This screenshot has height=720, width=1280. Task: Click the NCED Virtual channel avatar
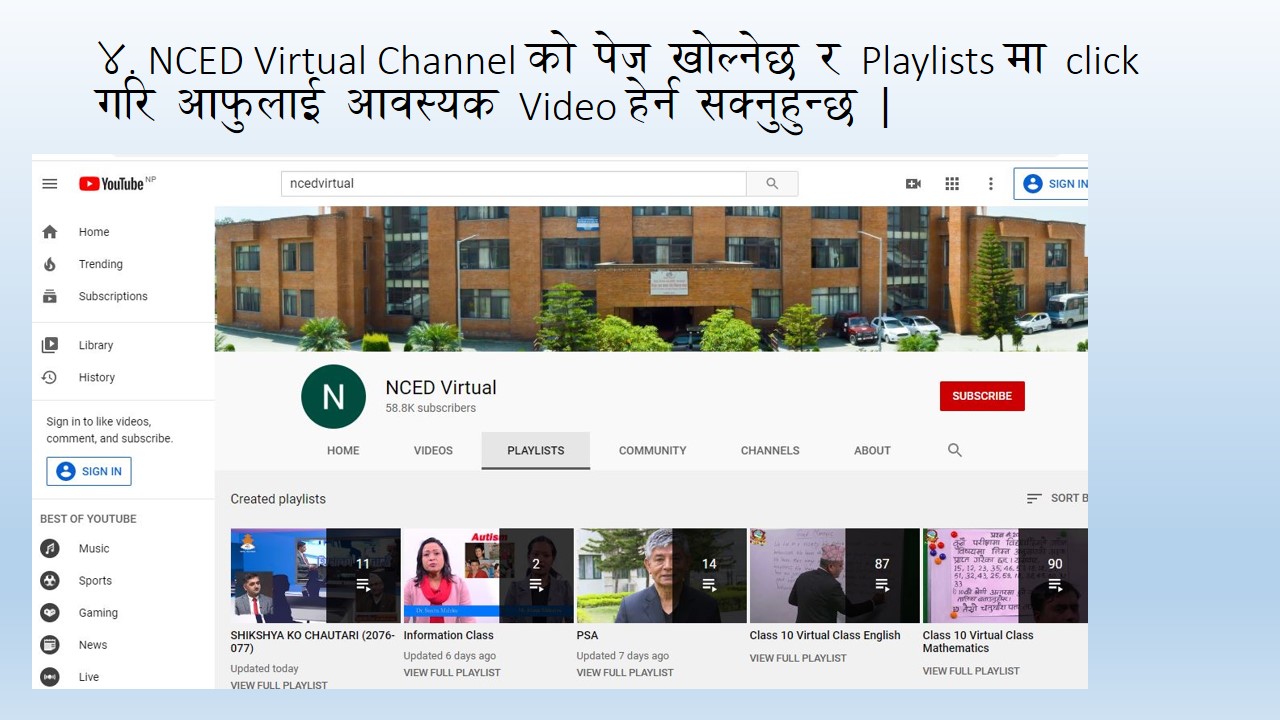(x=333, y=397)
